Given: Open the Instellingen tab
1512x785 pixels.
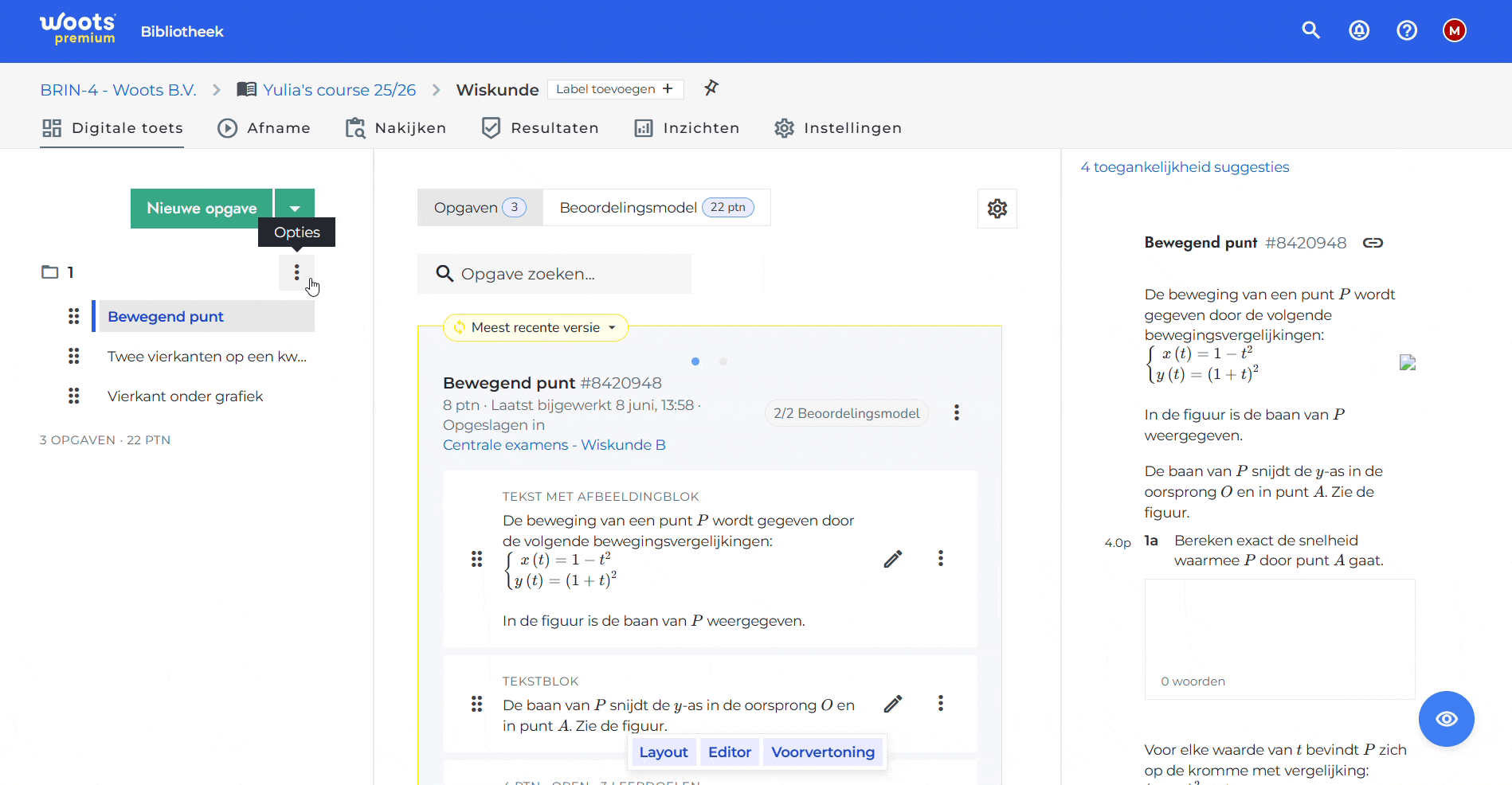Looking at the screenshot, I should tap(838, 128).
